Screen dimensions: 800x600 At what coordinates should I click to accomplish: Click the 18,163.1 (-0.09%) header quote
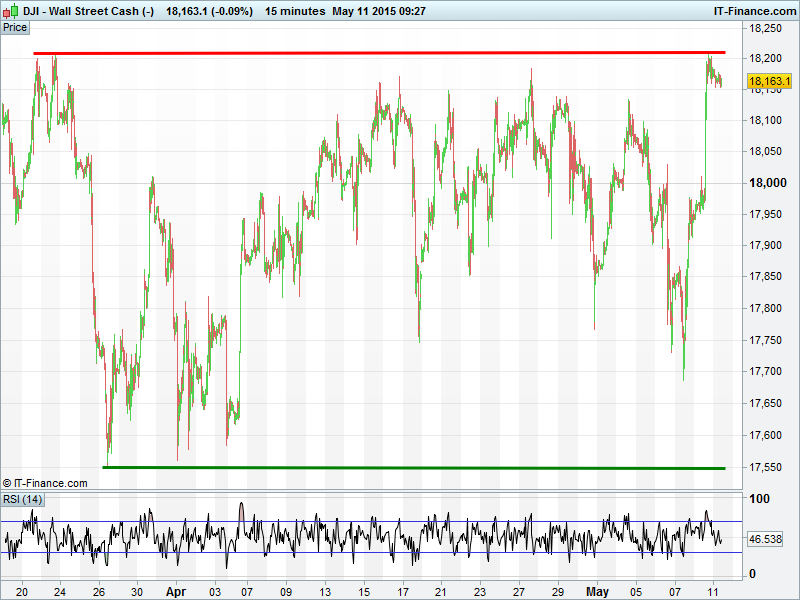tap(209, 11)
